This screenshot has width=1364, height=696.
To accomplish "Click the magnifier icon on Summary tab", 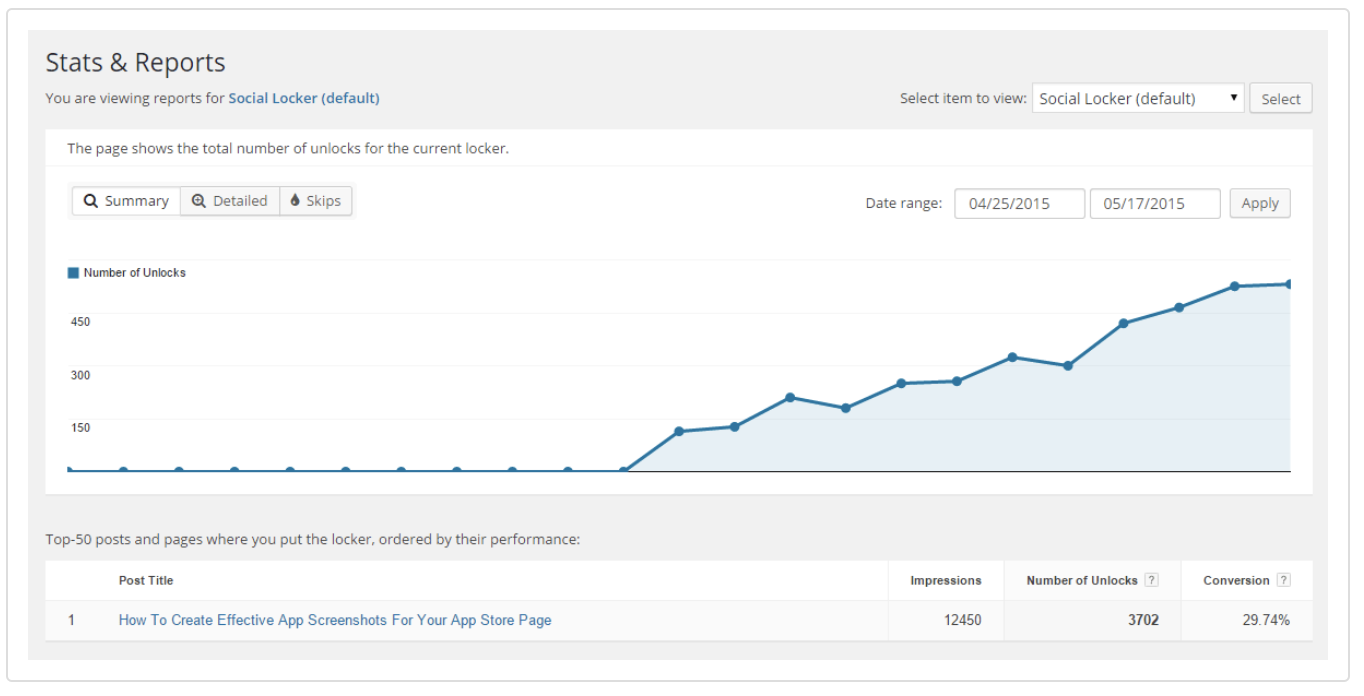I will 91,201.
